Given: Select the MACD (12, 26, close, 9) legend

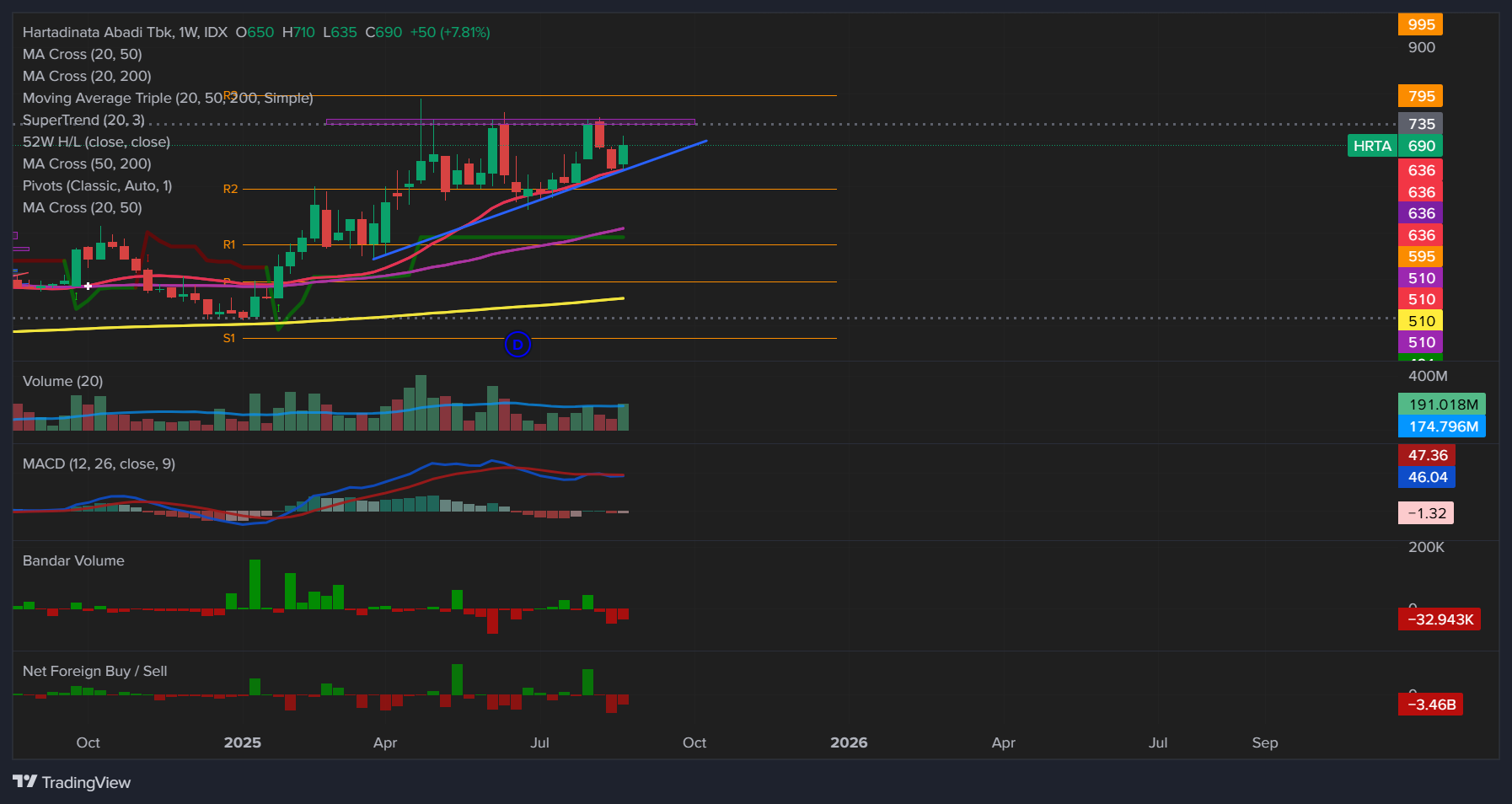Looking at the screenshot, I should (99, 464).
